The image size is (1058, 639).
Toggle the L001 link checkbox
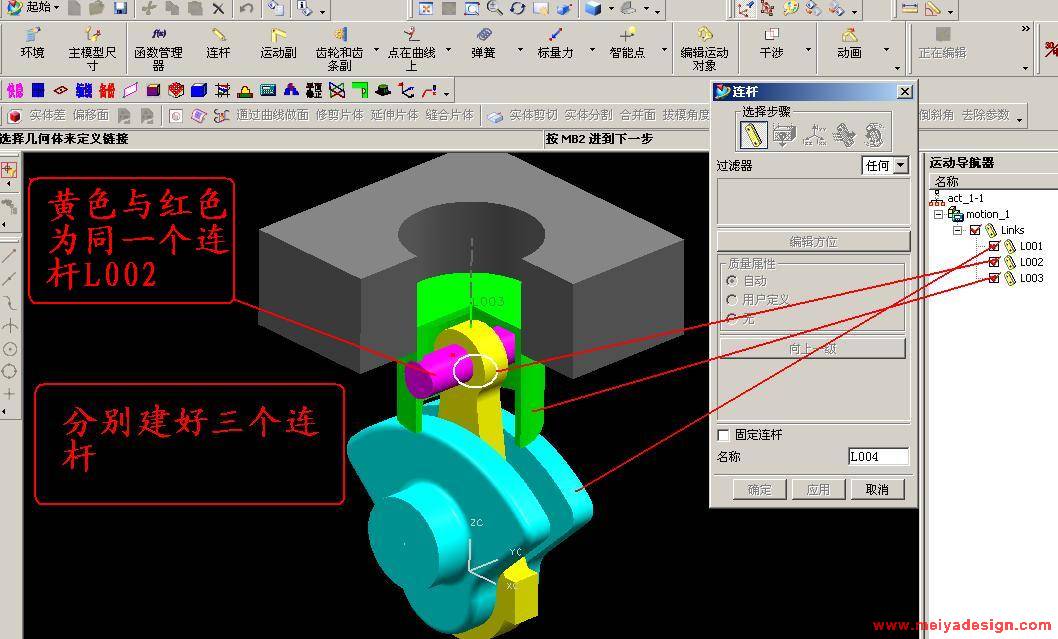click(994, 246)
